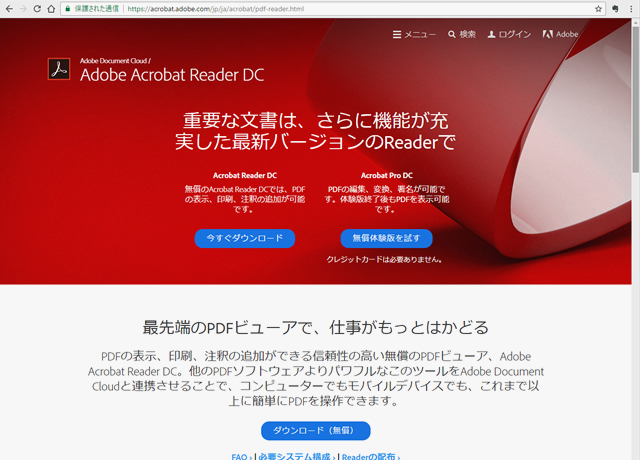Open the 必要システム構成 link

click(x=296, y=456)
